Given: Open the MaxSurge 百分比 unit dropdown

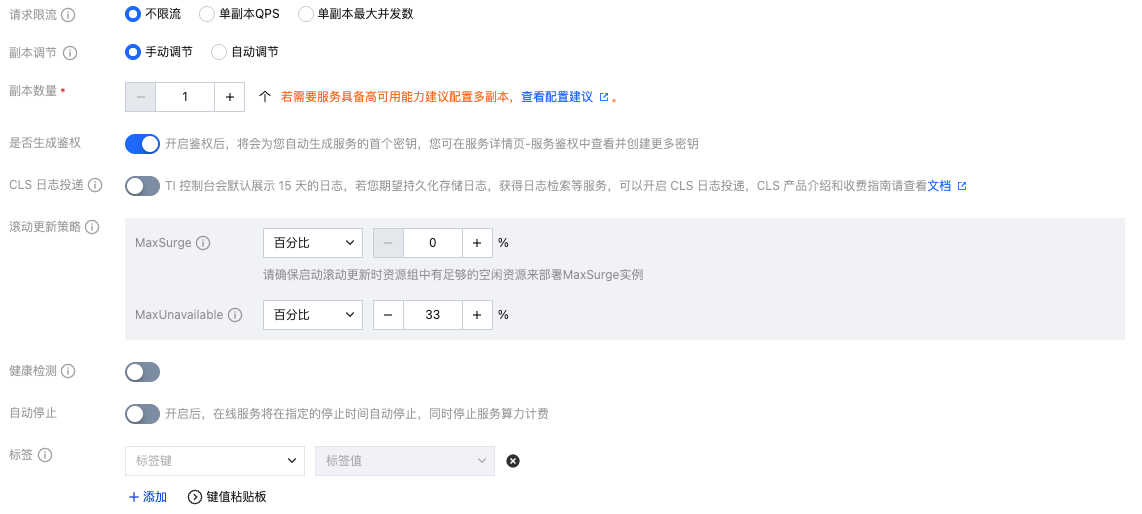Looking at the screenshot, I should 312,243.
